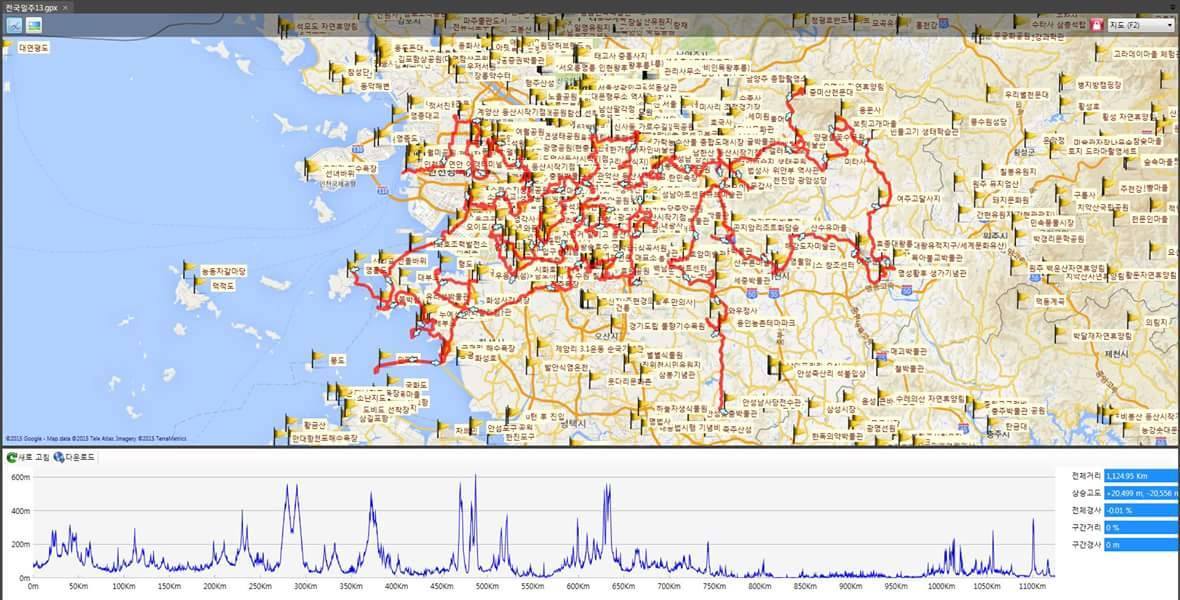Click the 소난지도 label on map

(x=370, y=397)
